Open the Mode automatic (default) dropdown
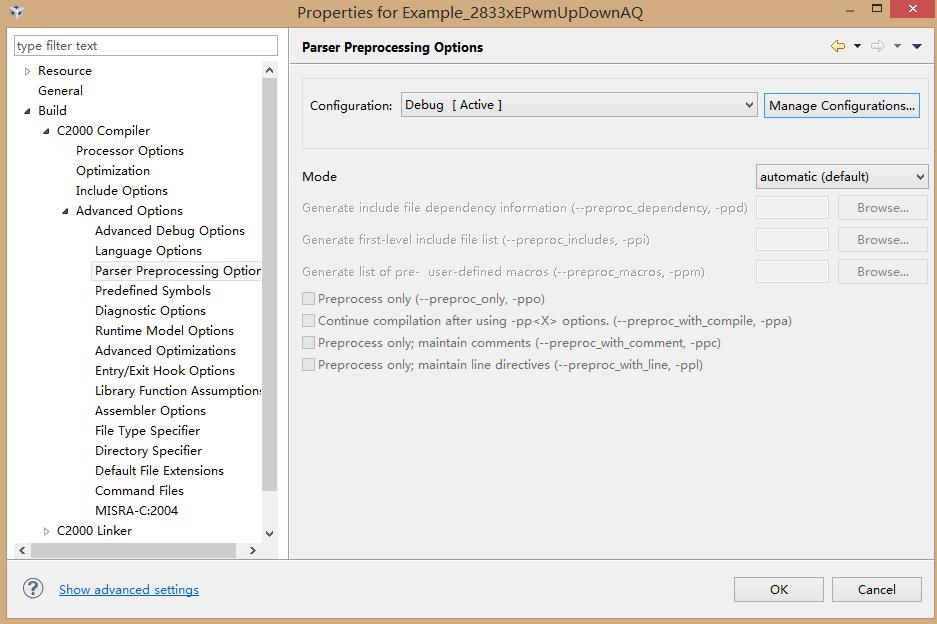 [842, 177]
